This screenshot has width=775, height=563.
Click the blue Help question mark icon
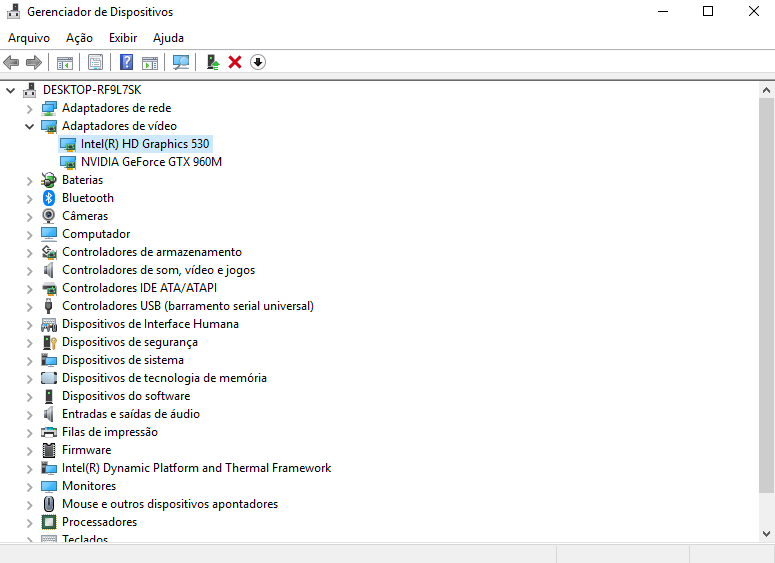point(127,62)
